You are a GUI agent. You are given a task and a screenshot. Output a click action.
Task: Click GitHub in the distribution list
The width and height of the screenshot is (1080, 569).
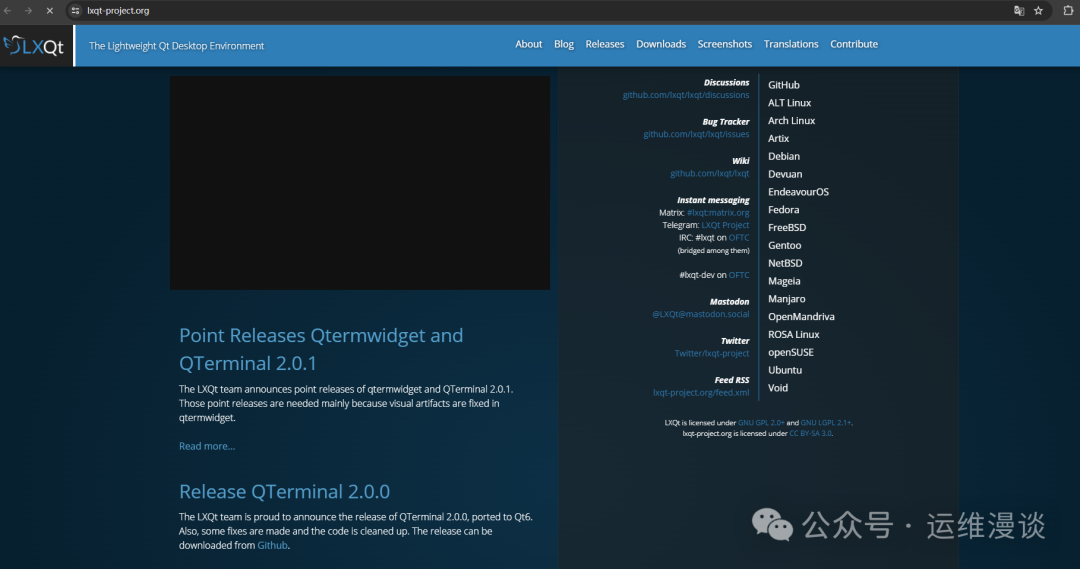tap(784, 85)
